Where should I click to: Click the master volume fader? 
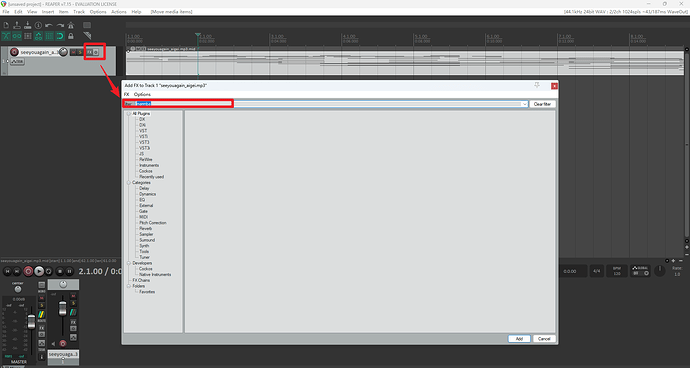31,322
